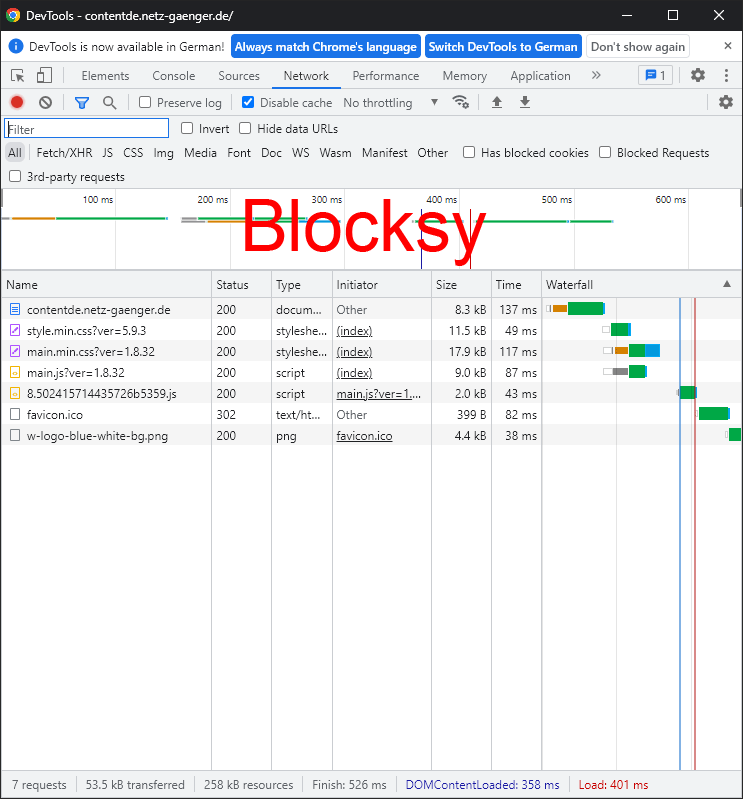
Task: Import HAR file upload arrow icon
Action: click(x=497, y=102)
